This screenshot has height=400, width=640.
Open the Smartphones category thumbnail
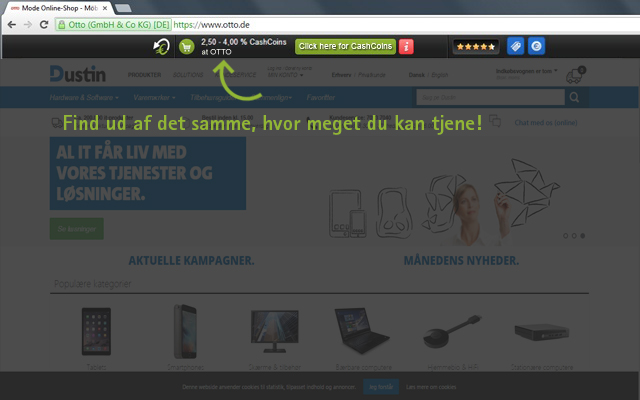185,331
